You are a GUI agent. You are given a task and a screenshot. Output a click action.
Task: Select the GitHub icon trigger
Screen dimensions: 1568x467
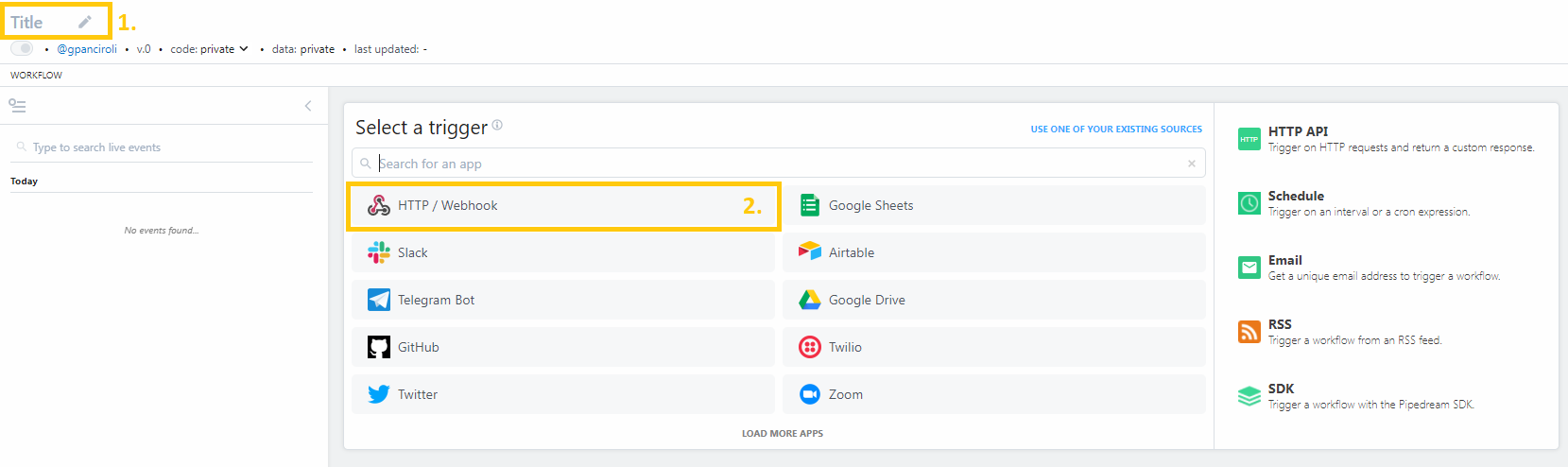pyautogui.click(x=379, y=347)
